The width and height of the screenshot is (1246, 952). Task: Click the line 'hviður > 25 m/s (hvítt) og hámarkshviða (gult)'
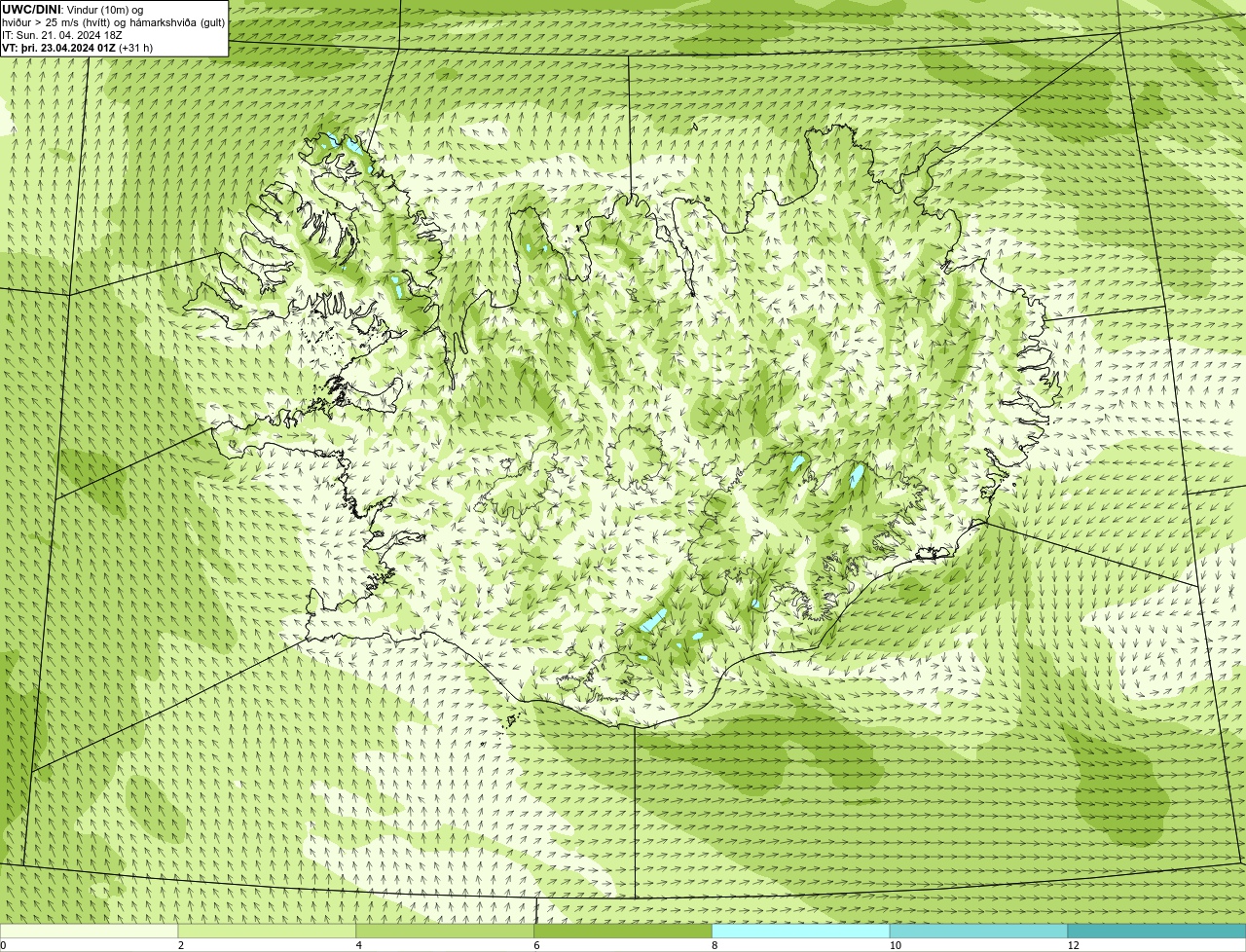coord(114,22)
